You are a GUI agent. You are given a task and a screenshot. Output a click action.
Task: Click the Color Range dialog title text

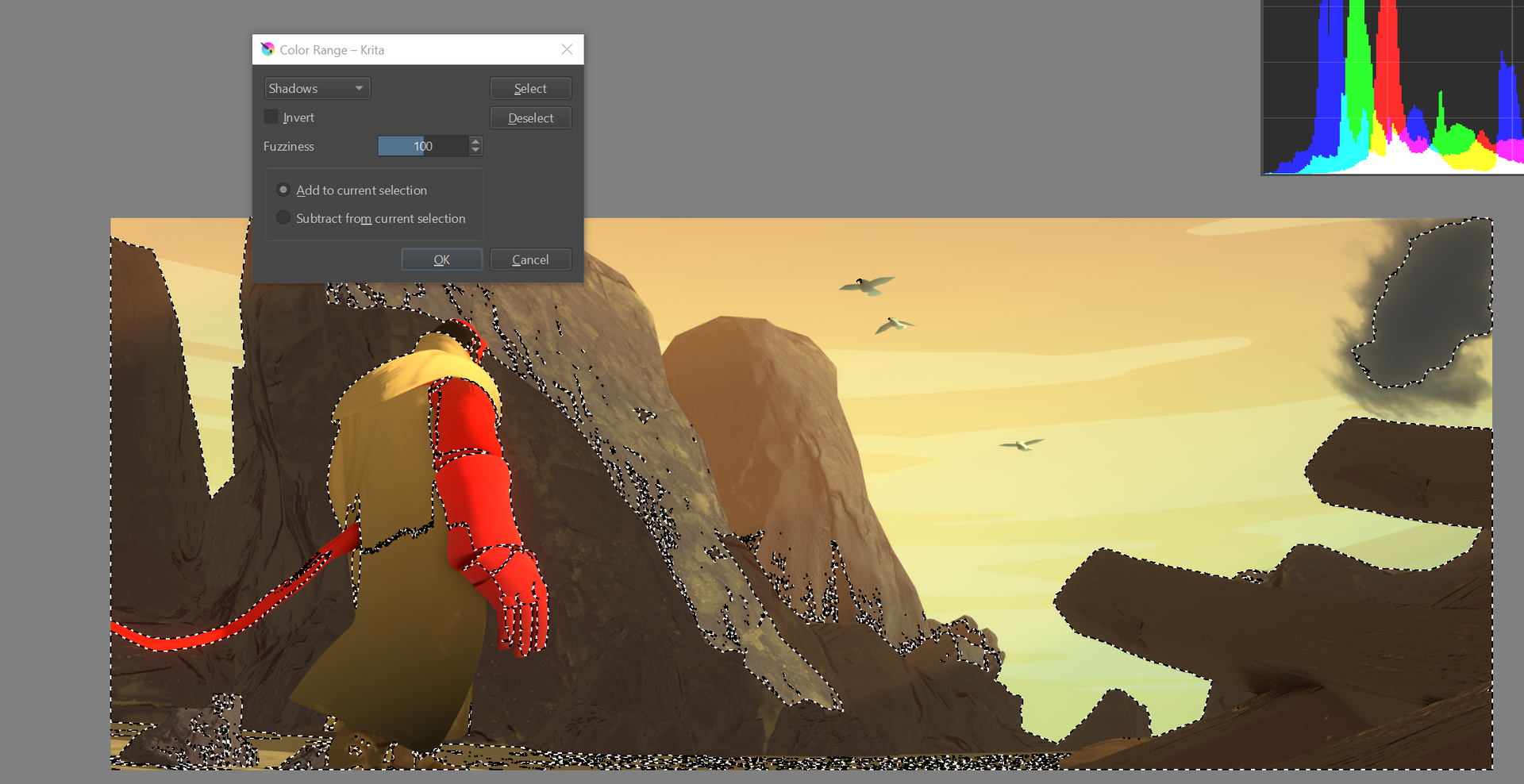(x=332, y=50)
